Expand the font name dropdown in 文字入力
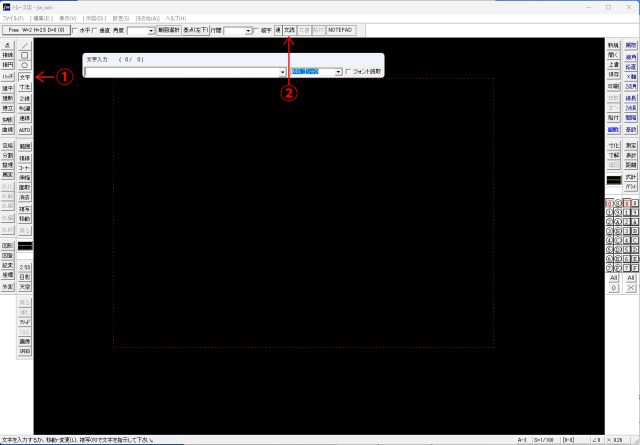The image size is (640, 445). [x=339, y=72]
